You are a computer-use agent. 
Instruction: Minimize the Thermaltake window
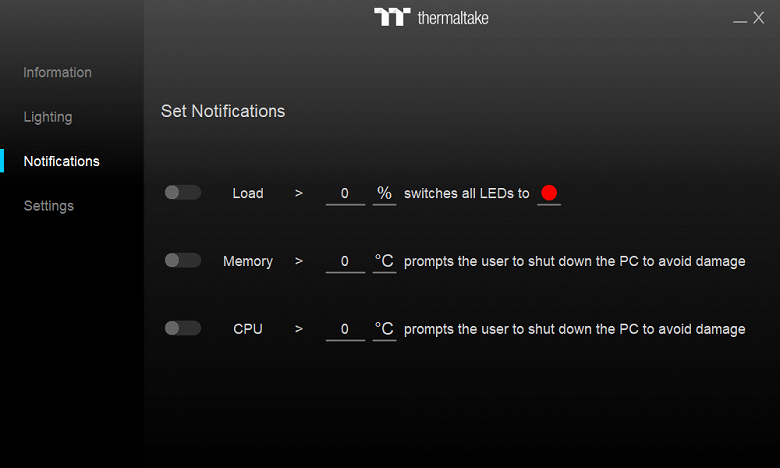point(739,19)
